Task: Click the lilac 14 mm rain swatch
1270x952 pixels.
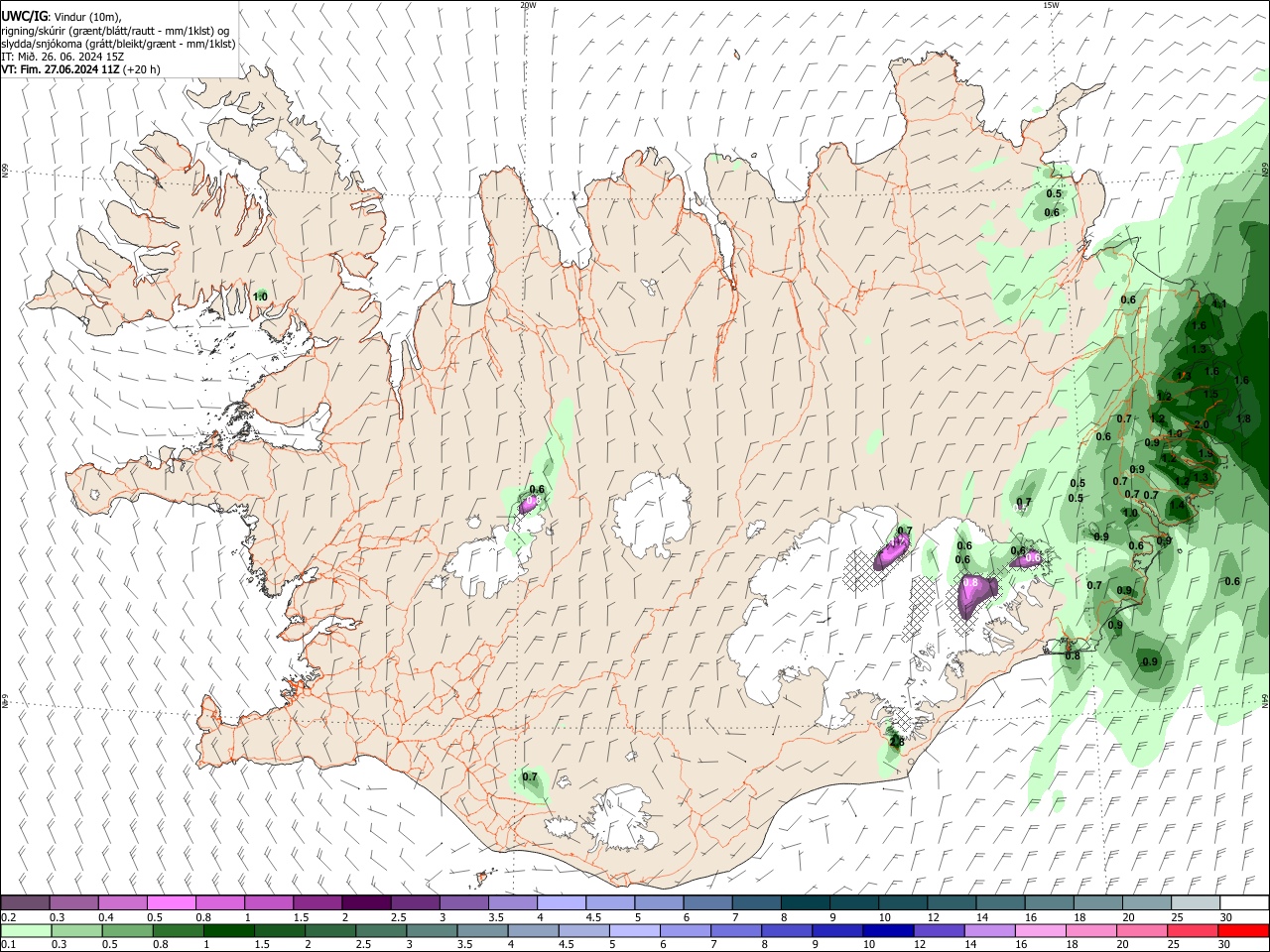Action: (x=988, y=930)
